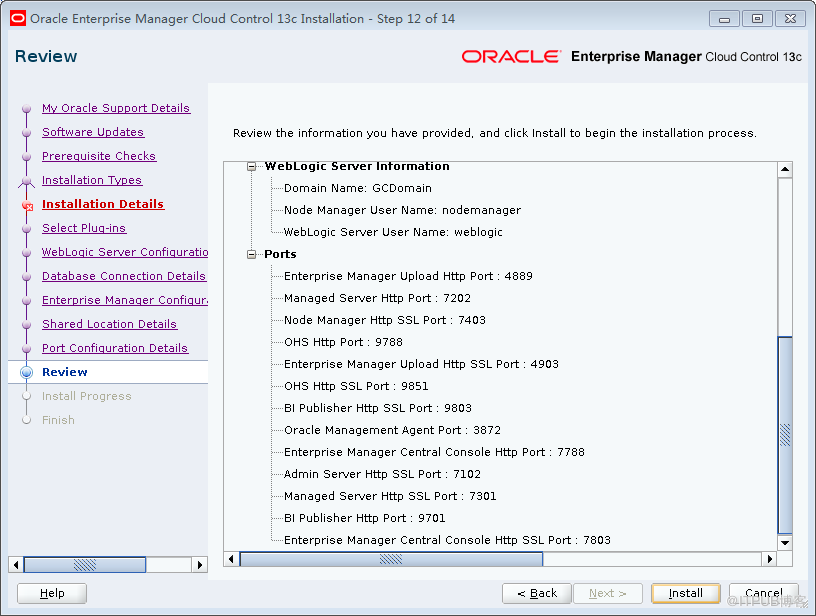
Task: Go to Select Plug-ins step
Action: (x=84, y=228)
